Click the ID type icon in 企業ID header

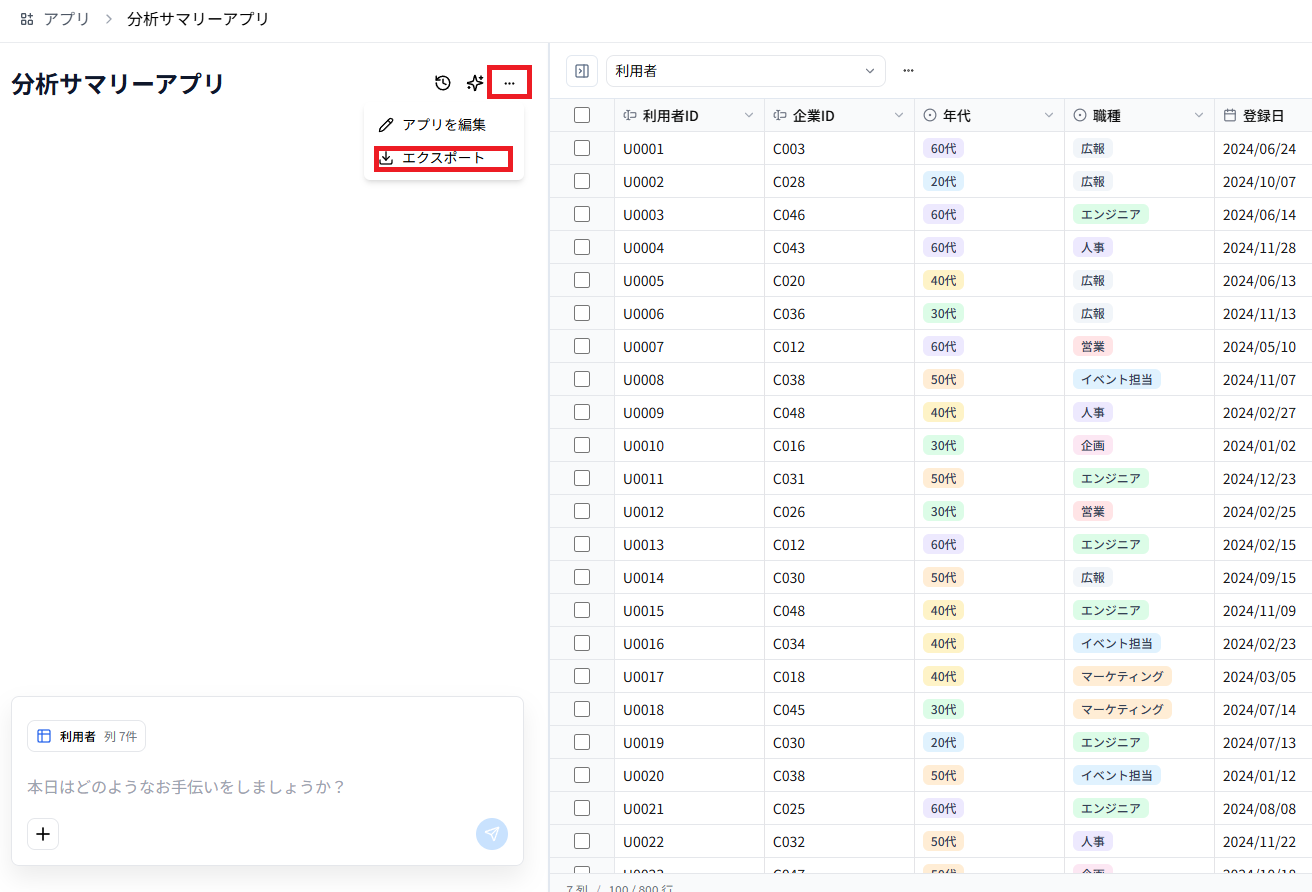[780, 116]
